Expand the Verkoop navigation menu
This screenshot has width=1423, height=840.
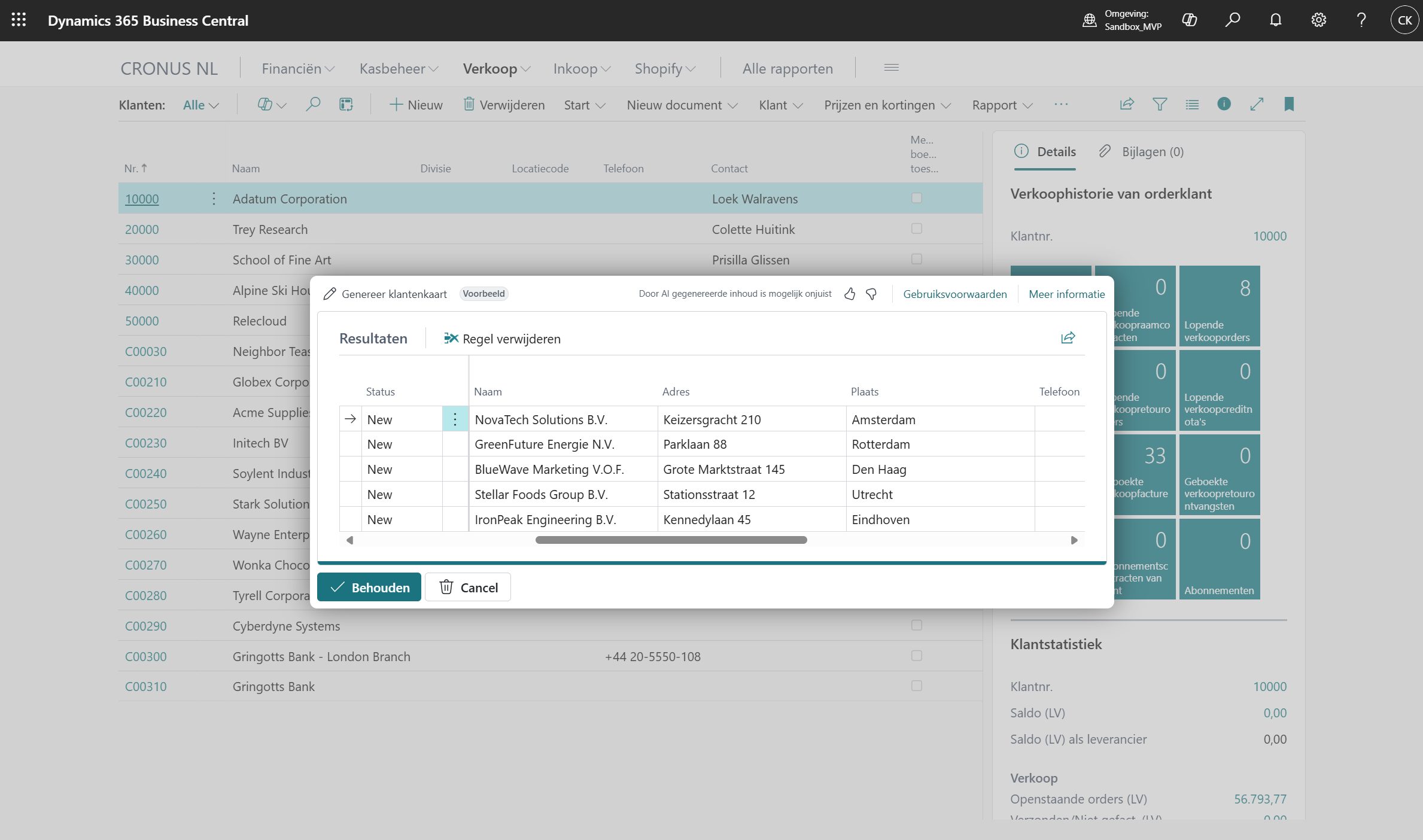[496, 69]
